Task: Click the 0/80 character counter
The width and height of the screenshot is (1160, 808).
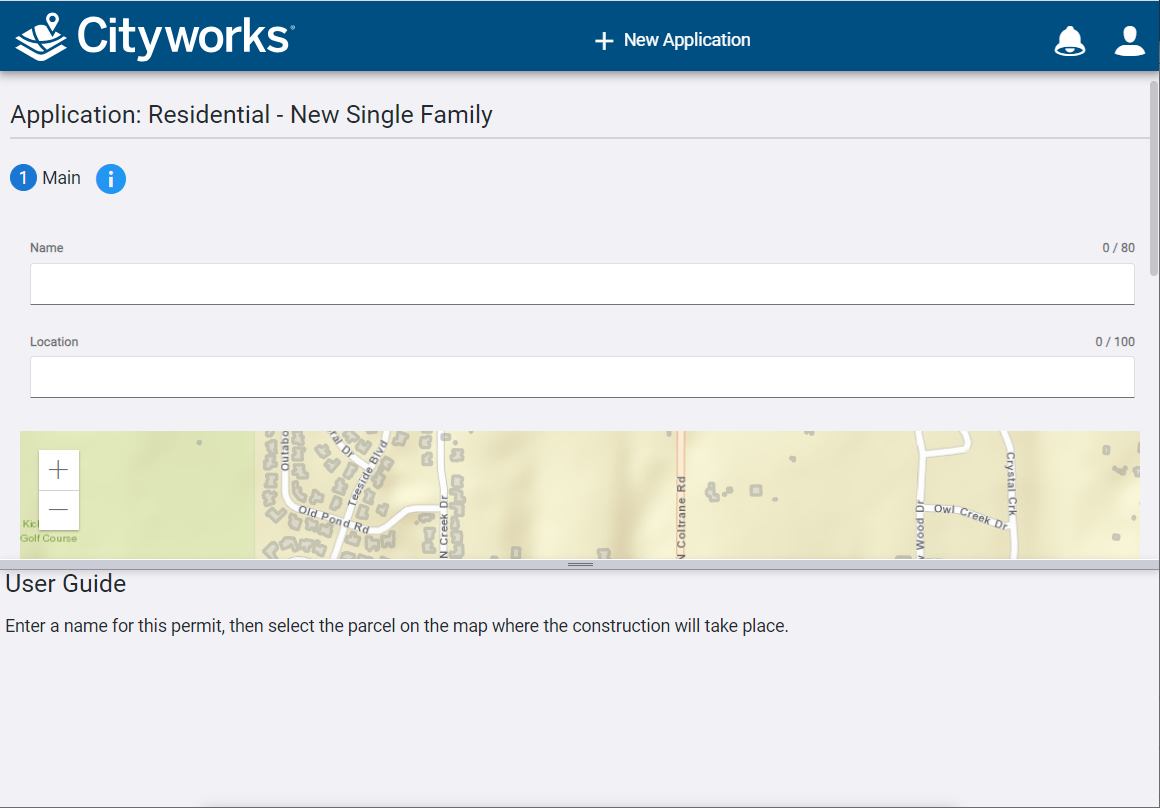Action: [x=1118, y=247]
